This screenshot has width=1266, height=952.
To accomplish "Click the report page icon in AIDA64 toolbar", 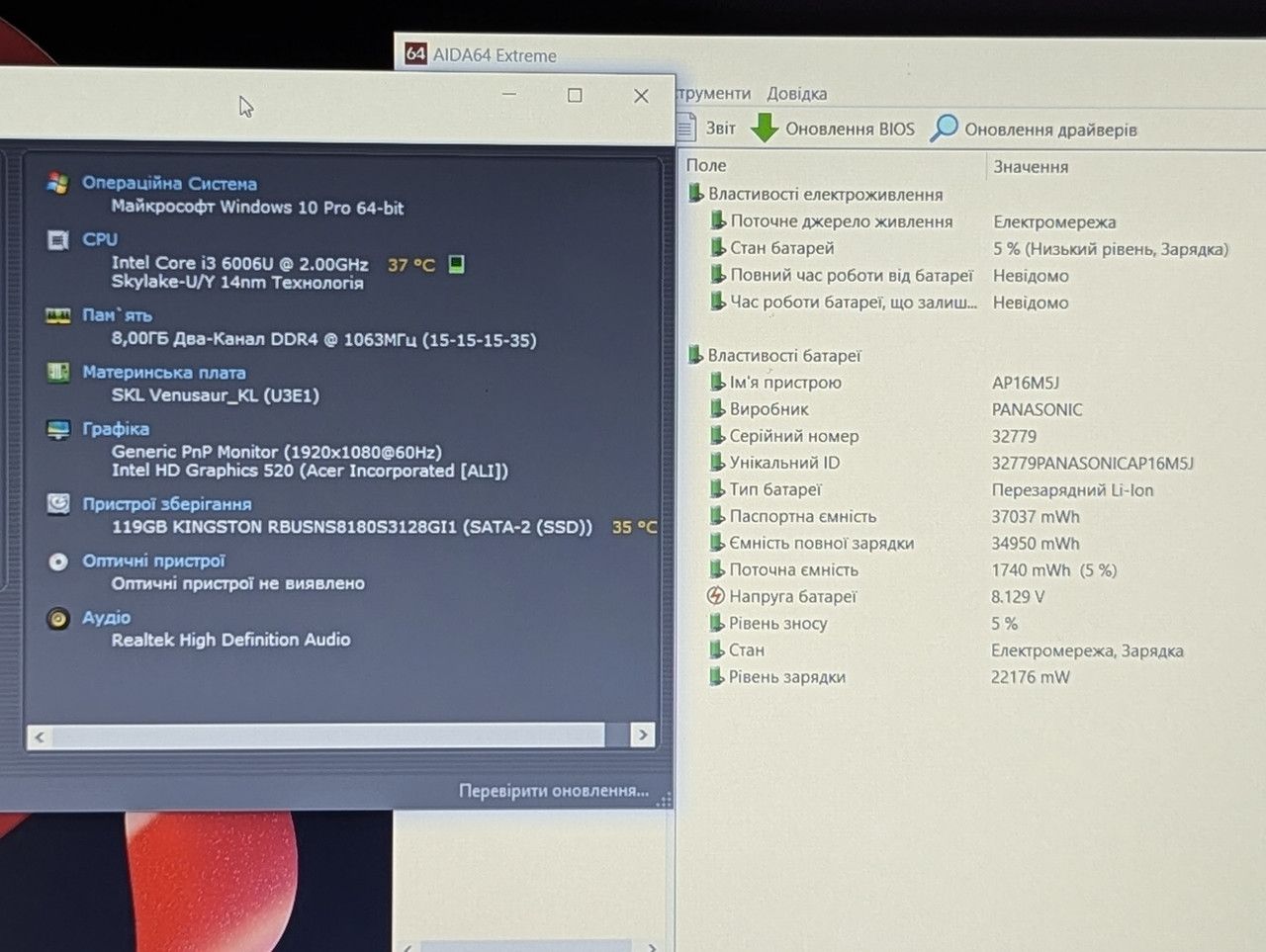I will (687, 128).
